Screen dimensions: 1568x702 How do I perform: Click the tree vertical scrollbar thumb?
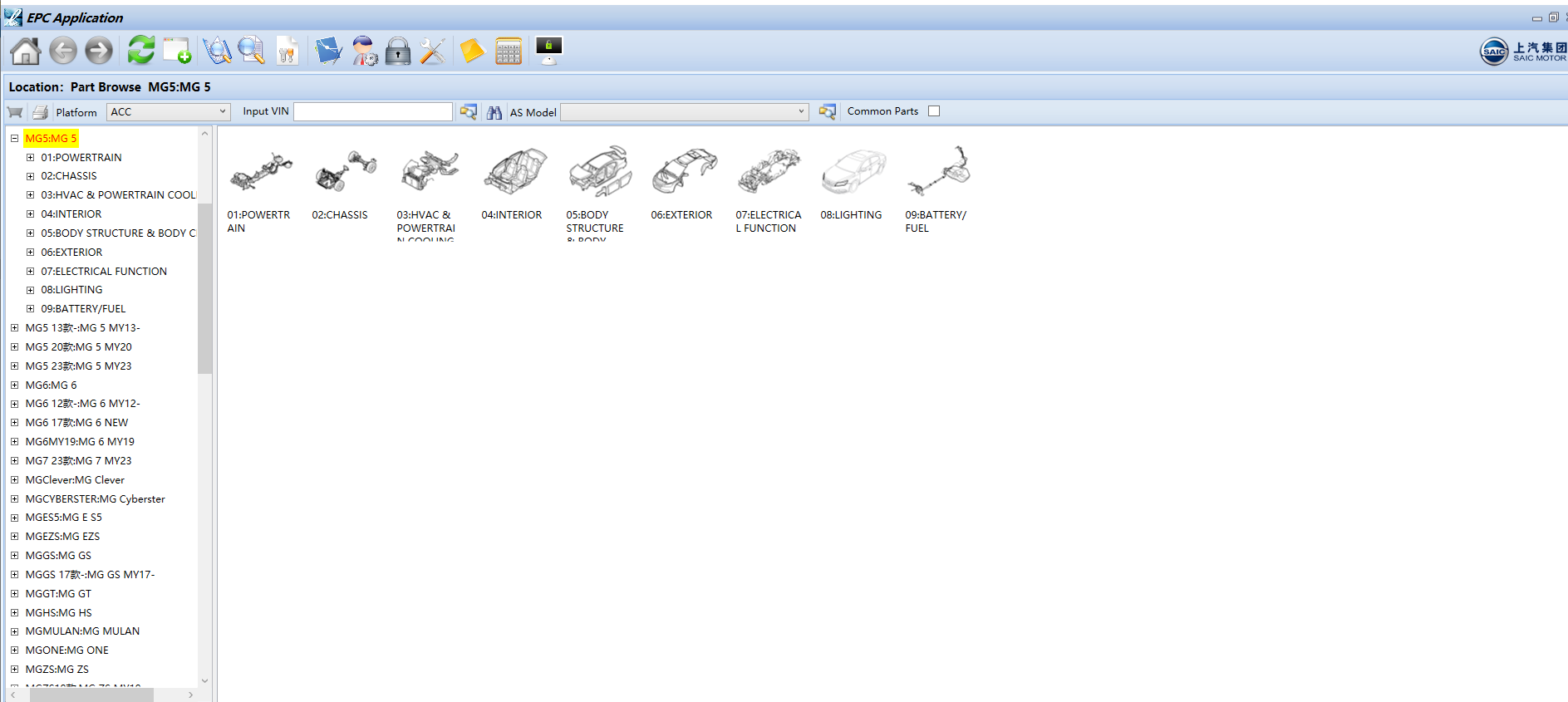[x=204, y=288]
